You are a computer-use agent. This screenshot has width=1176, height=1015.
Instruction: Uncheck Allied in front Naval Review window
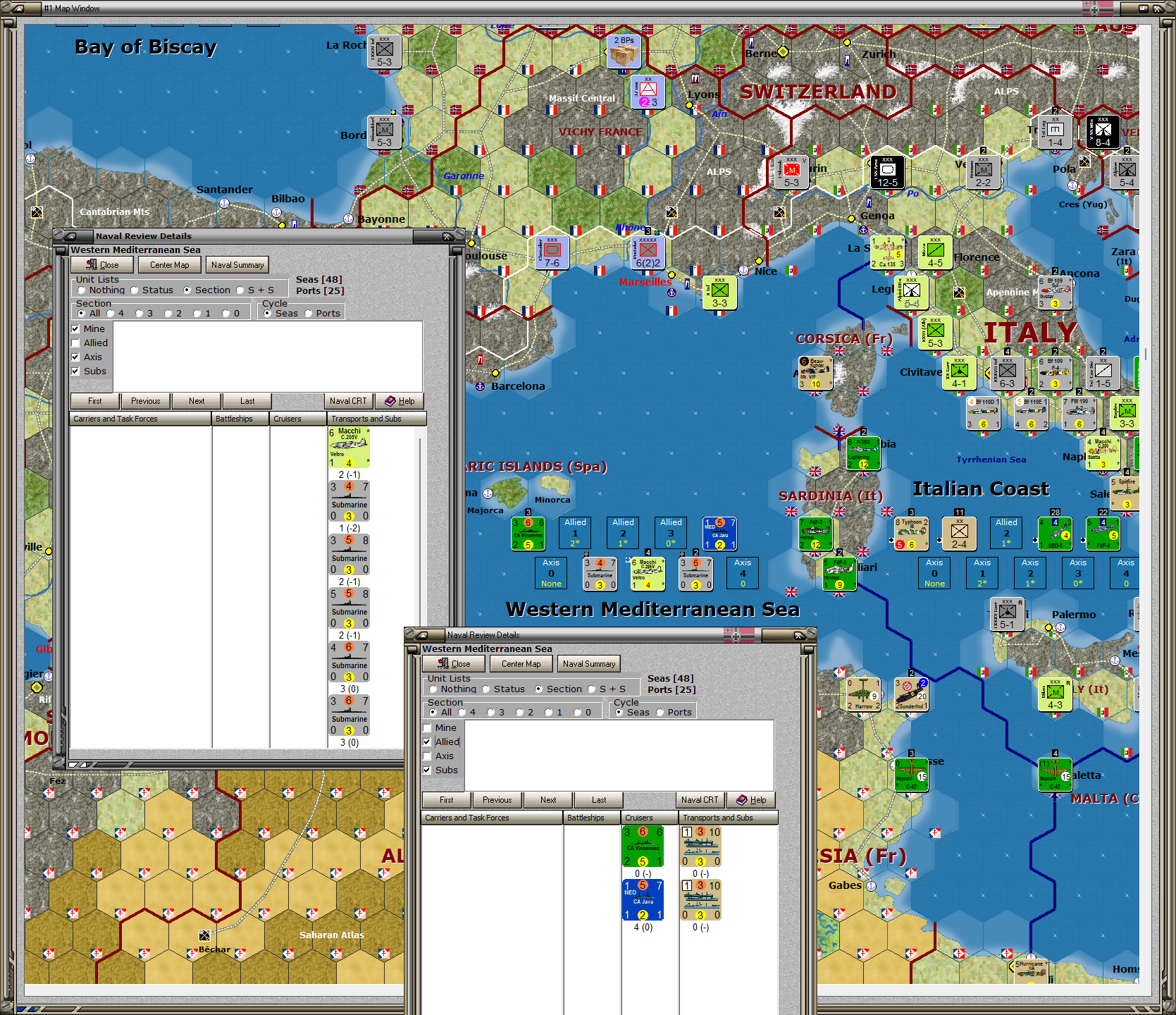[x=427, y=742]
